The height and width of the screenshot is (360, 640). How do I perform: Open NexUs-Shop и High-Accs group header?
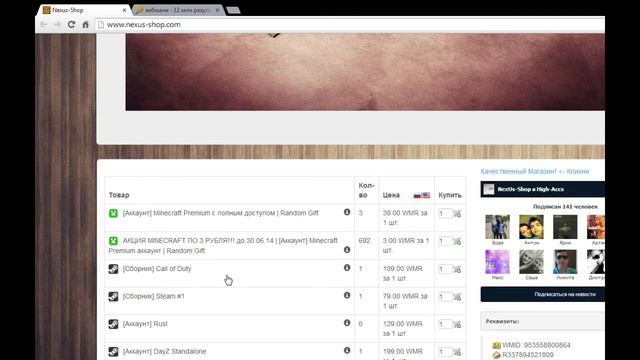click(x=531, y=189)
